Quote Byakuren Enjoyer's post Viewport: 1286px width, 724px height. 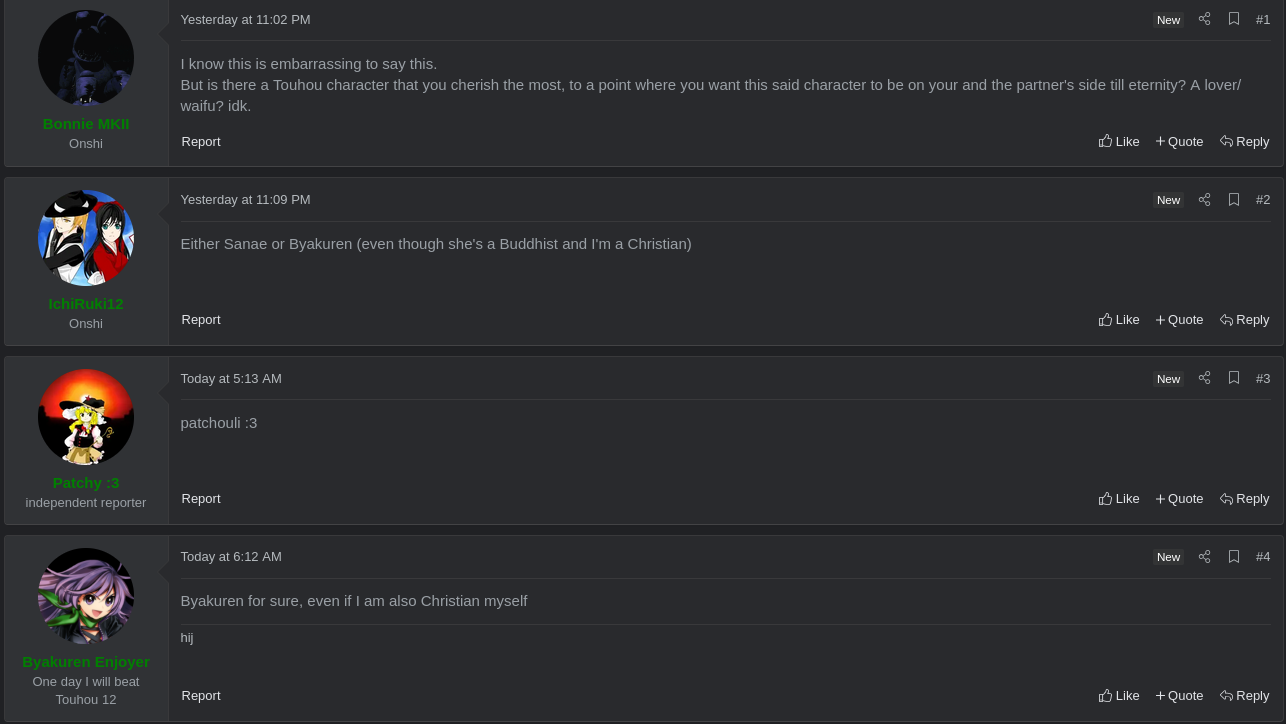tap(1180, 695)
